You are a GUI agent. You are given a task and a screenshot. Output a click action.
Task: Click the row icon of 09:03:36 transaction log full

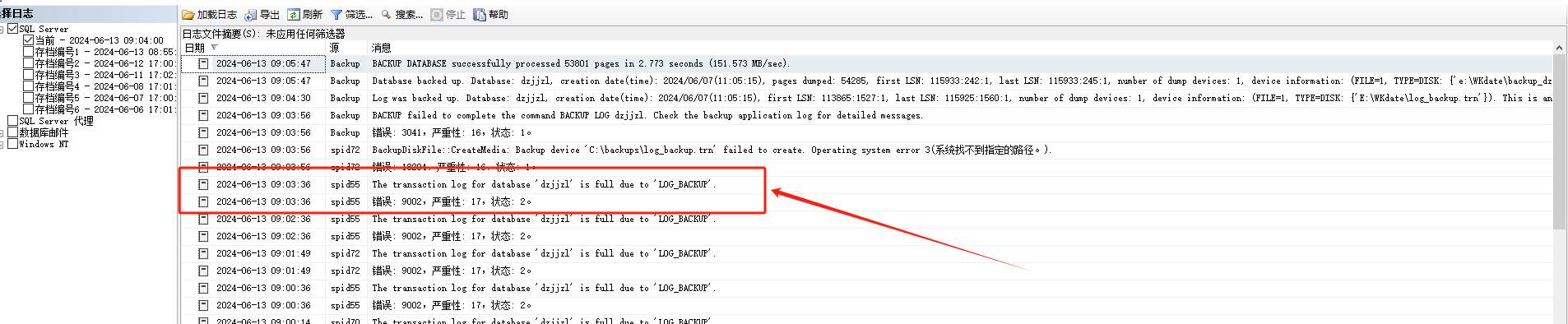pyautogui.click(x=203, y=184)
